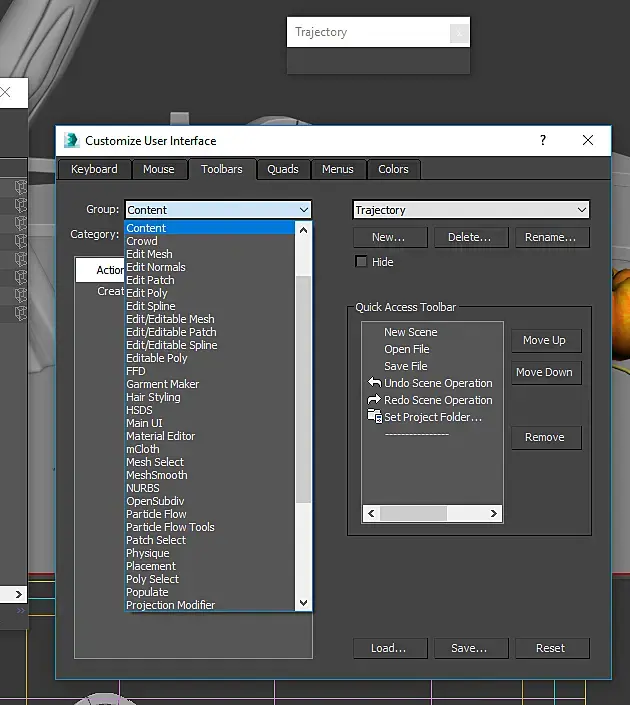Image resolution: width=630 pixels, height=705 pixels.
Task: Click Quick Access list scroll right arrow
Action: pos(494,513)
